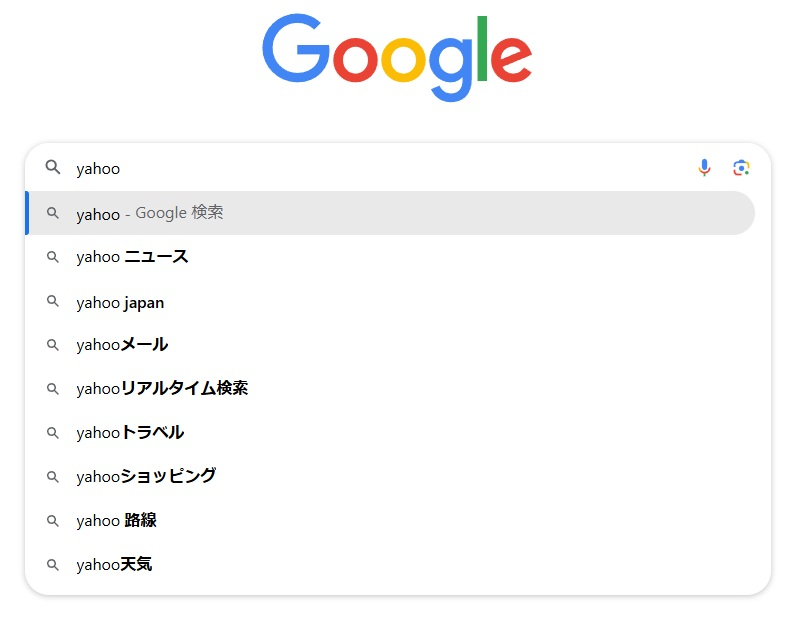Select yahooリアルタイム検索 suggestion
Viewport: 799px width, 624px height.
pyautogui.click(x=162, y=389)
